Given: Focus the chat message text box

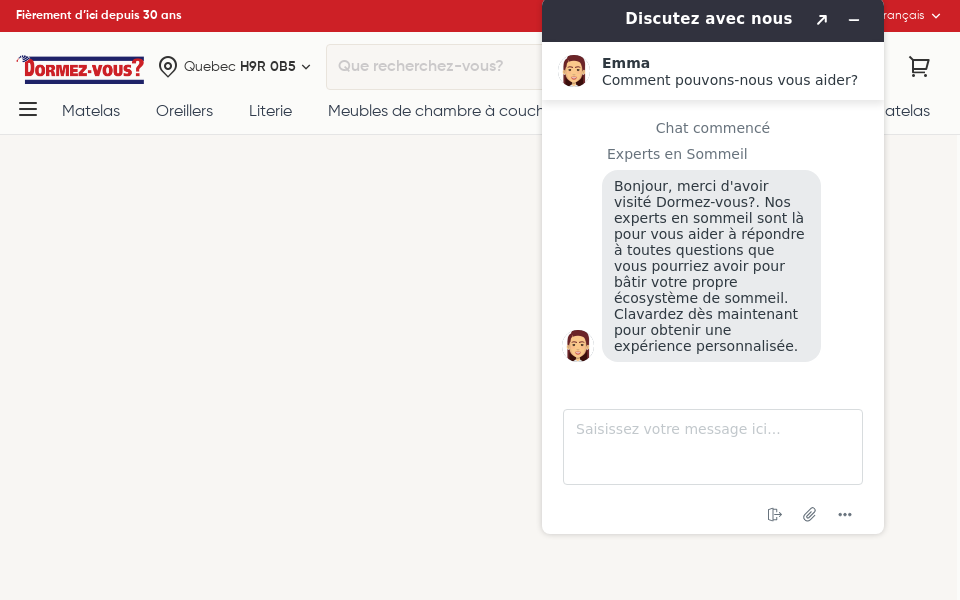Looking at the screenshot, I should (x=712, y=447).
